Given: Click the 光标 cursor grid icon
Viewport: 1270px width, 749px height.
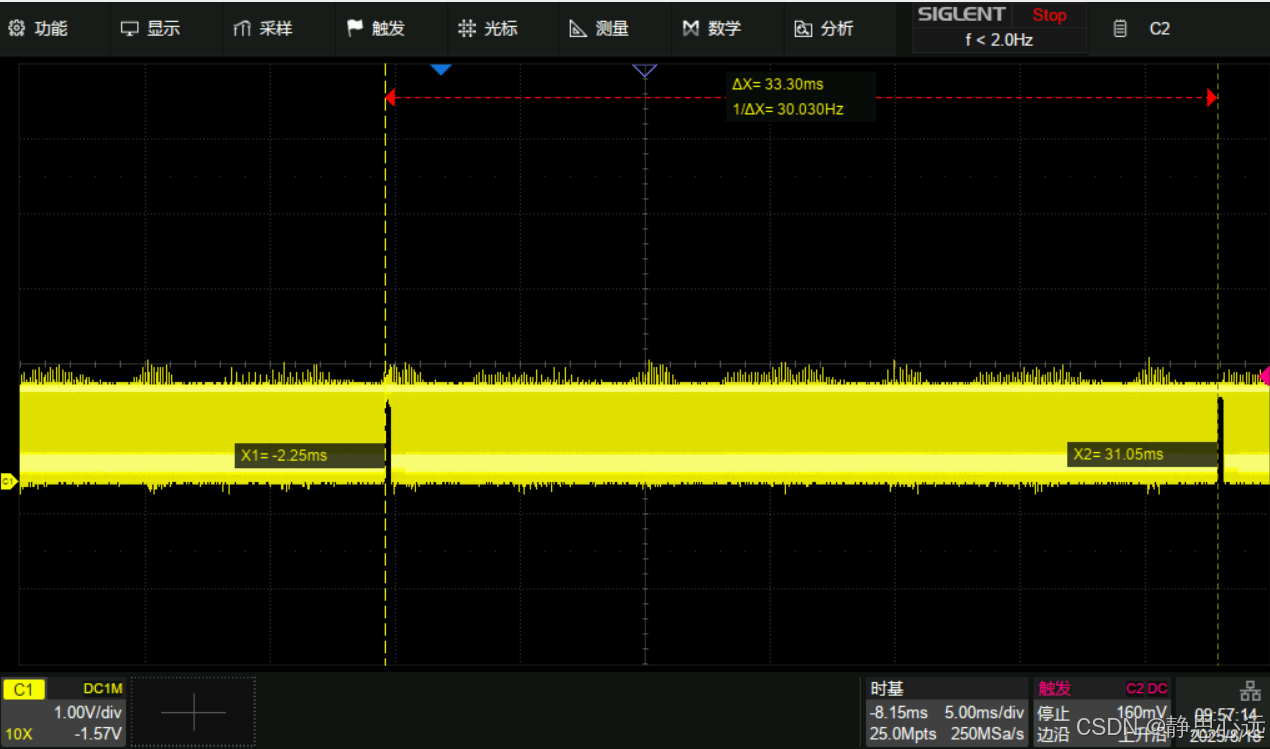Looking at the screenshot, I should tap(466, 29).
